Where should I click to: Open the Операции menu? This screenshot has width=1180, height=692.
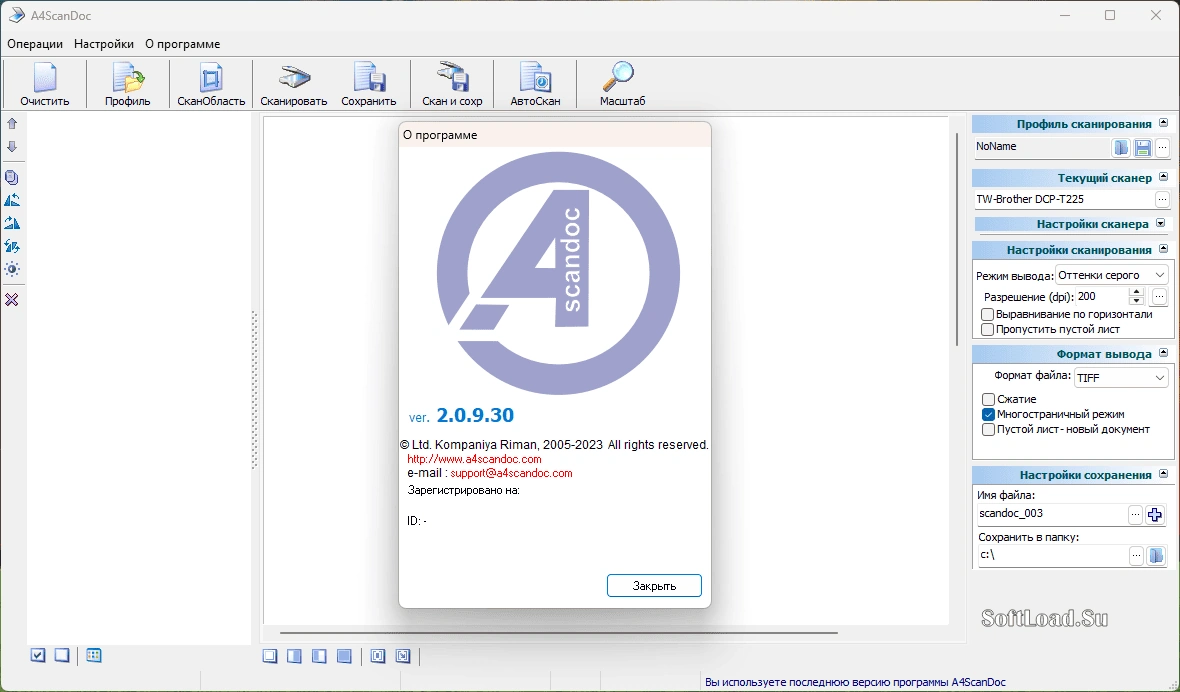35,44
